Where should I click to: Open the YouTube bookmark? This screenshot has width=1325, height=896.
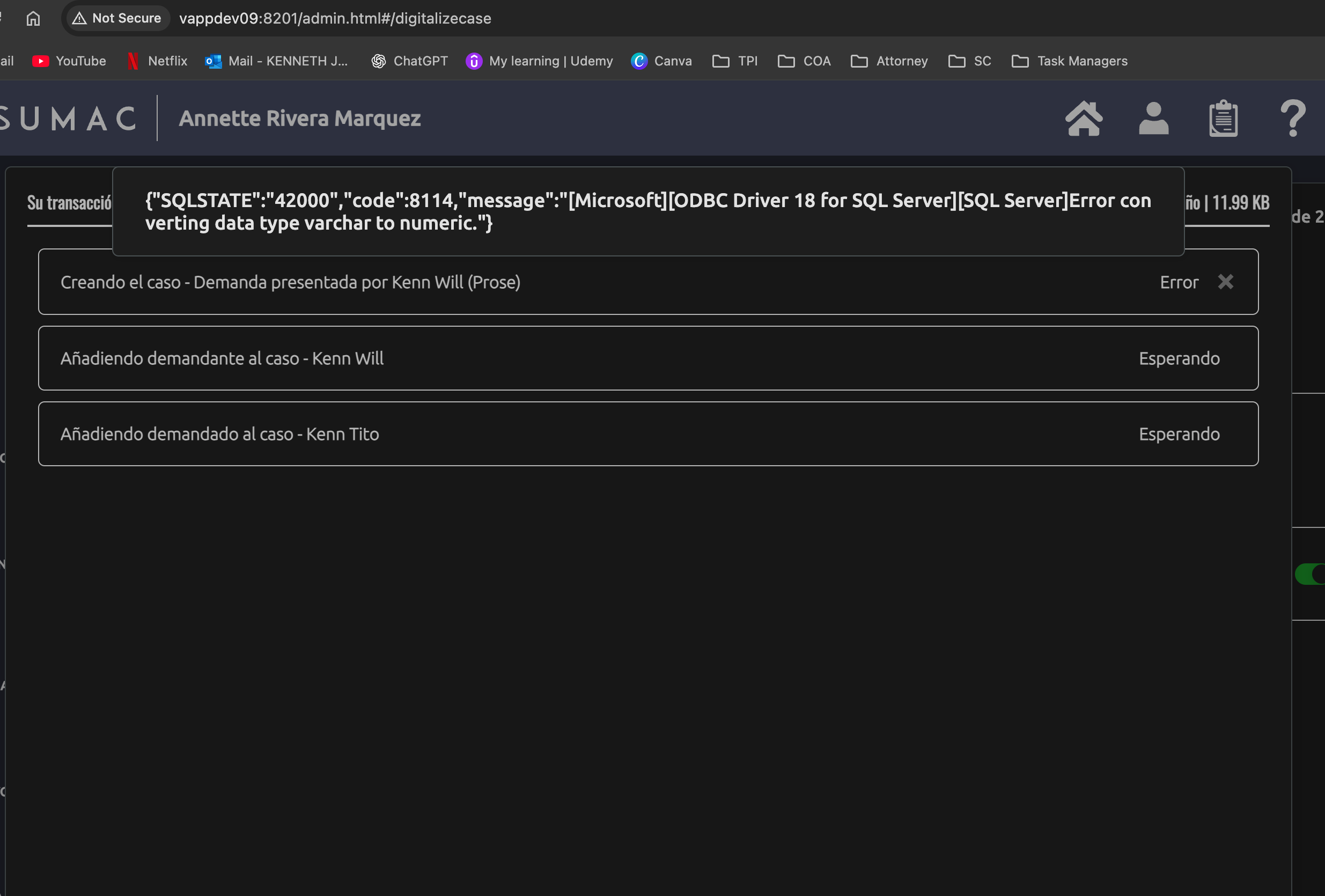[x=70, y=61]
